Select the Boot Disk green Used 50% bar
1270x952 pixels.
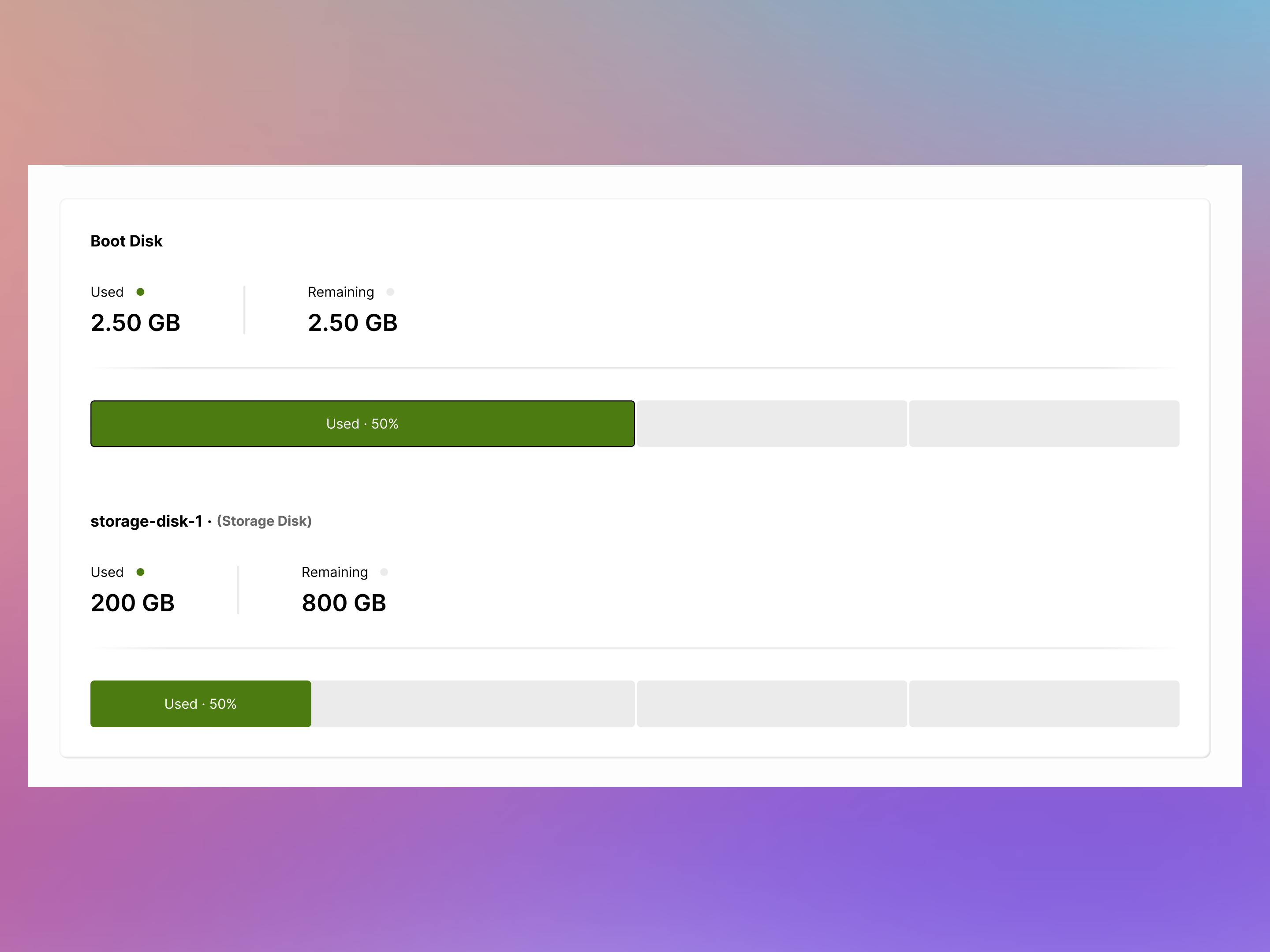point(362,424)
